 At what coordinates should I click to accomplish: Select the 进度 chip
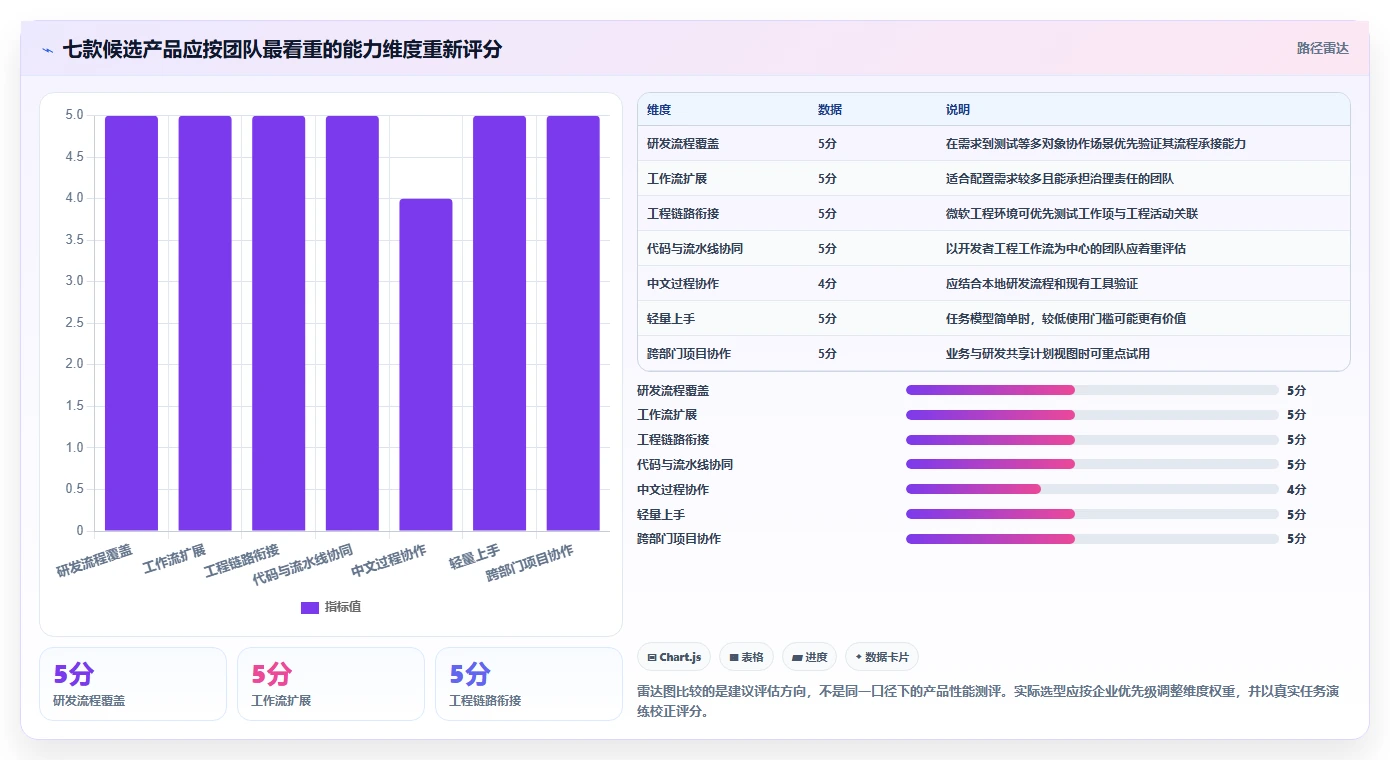tap(809, 657)
